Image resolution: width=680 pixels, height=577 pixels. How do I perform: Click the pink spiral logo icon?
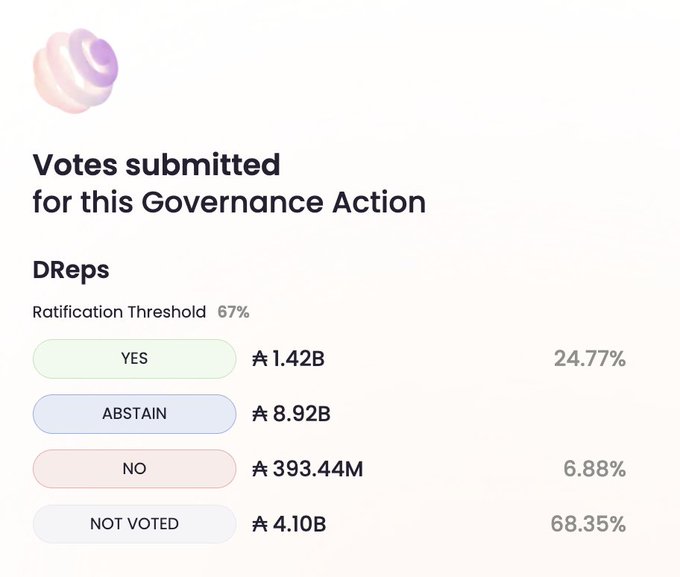(x=76, y=68)
